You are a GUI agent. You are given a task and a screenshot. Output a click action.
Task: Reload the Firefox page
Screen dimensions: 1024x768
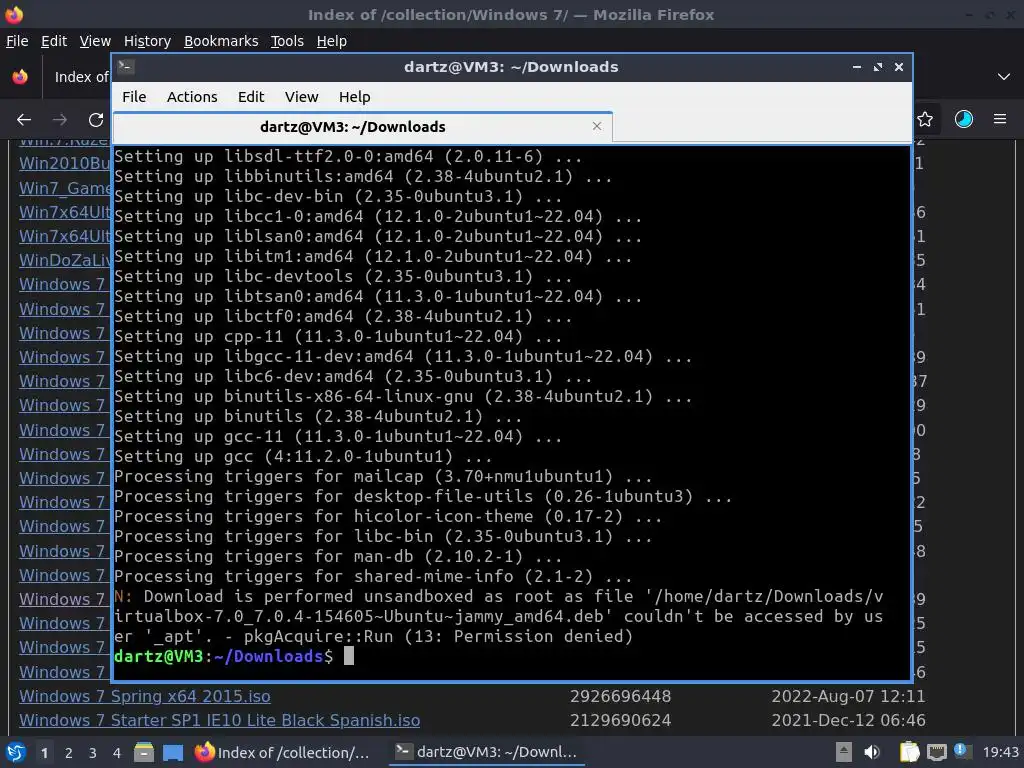click(x=96, y=120)
